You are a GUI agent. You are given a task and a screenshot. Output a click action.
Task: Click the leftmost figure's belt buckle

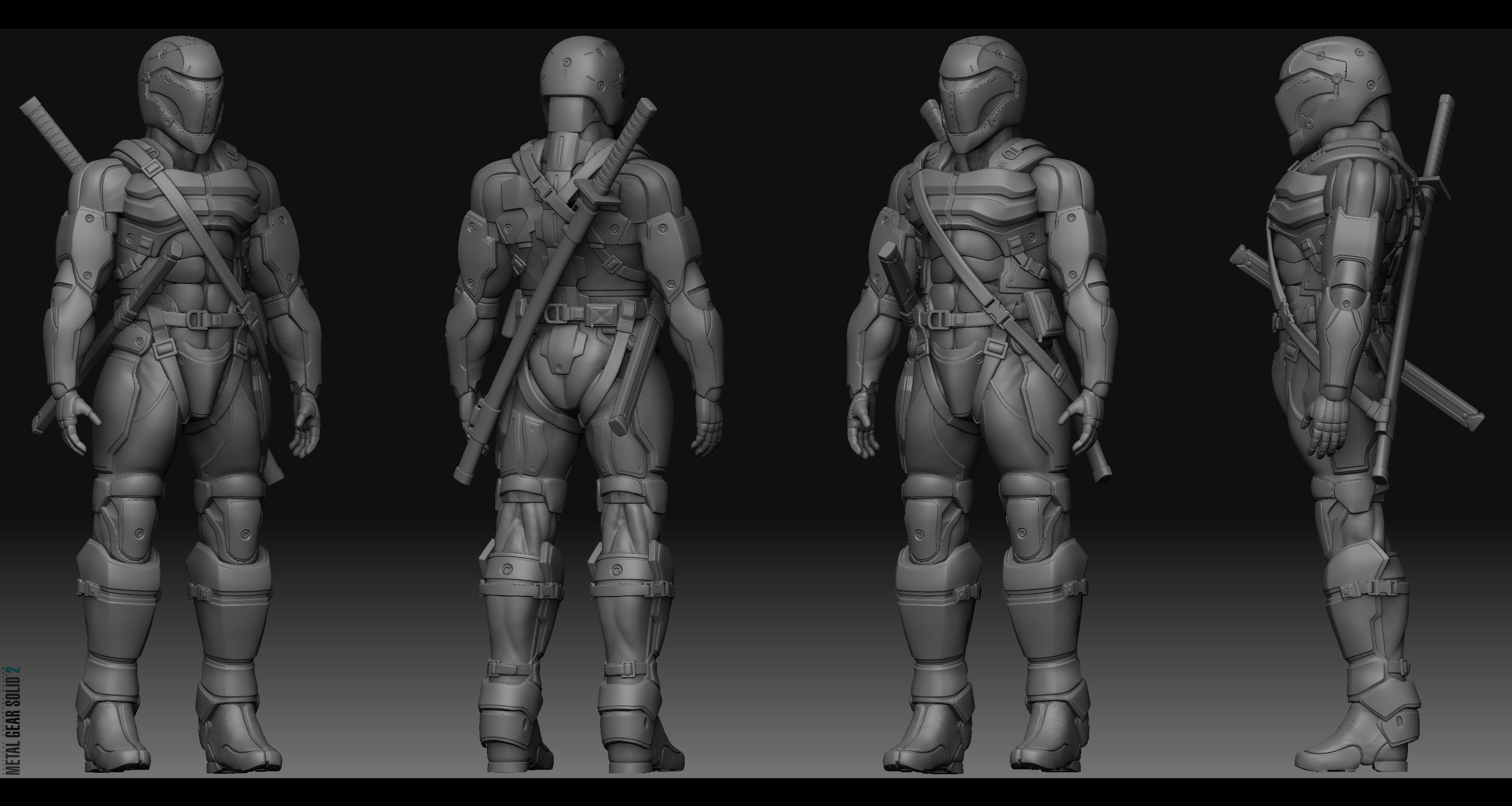198,319
